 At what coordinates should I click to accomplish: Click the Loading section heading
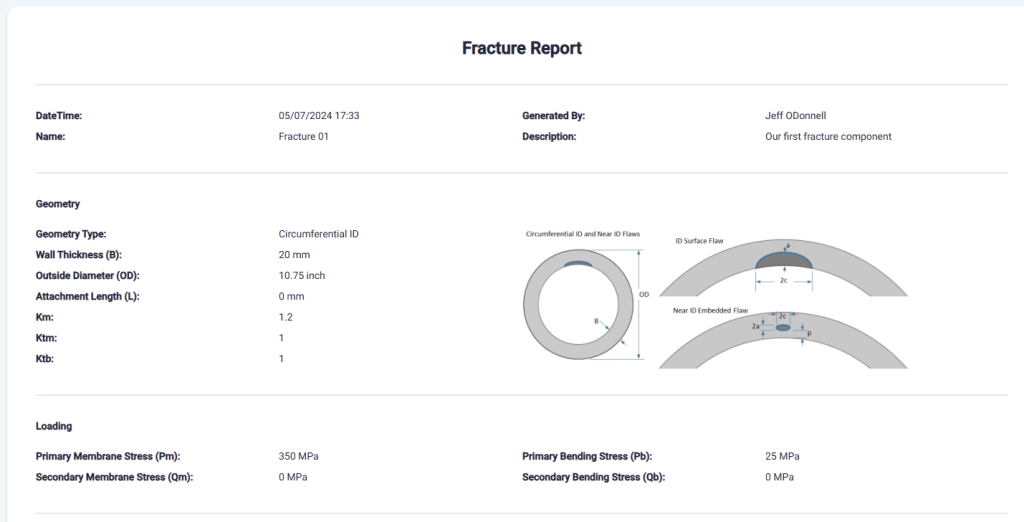coord(54,426)
